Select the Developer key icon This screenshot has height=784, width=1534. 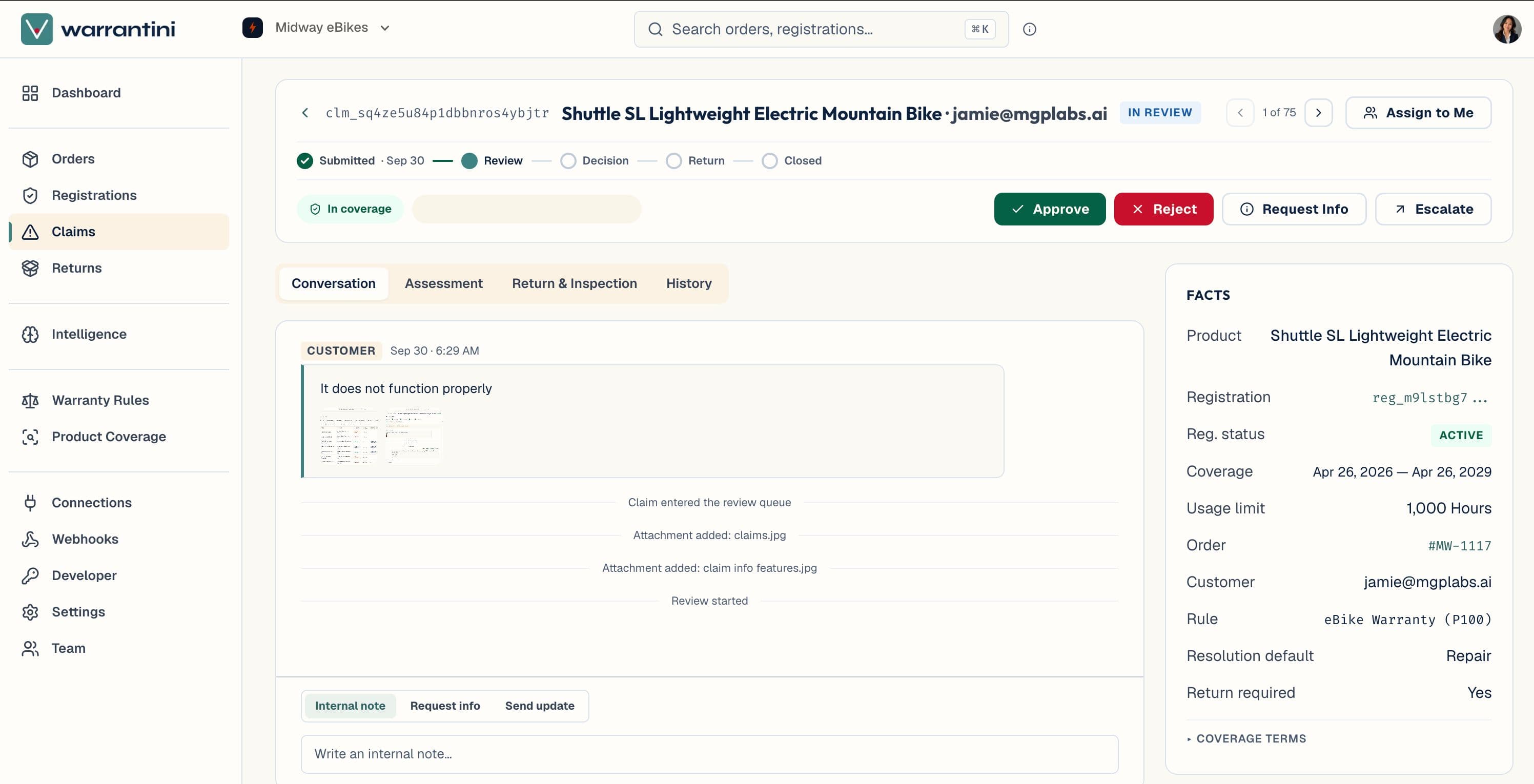tap(30, 575)
